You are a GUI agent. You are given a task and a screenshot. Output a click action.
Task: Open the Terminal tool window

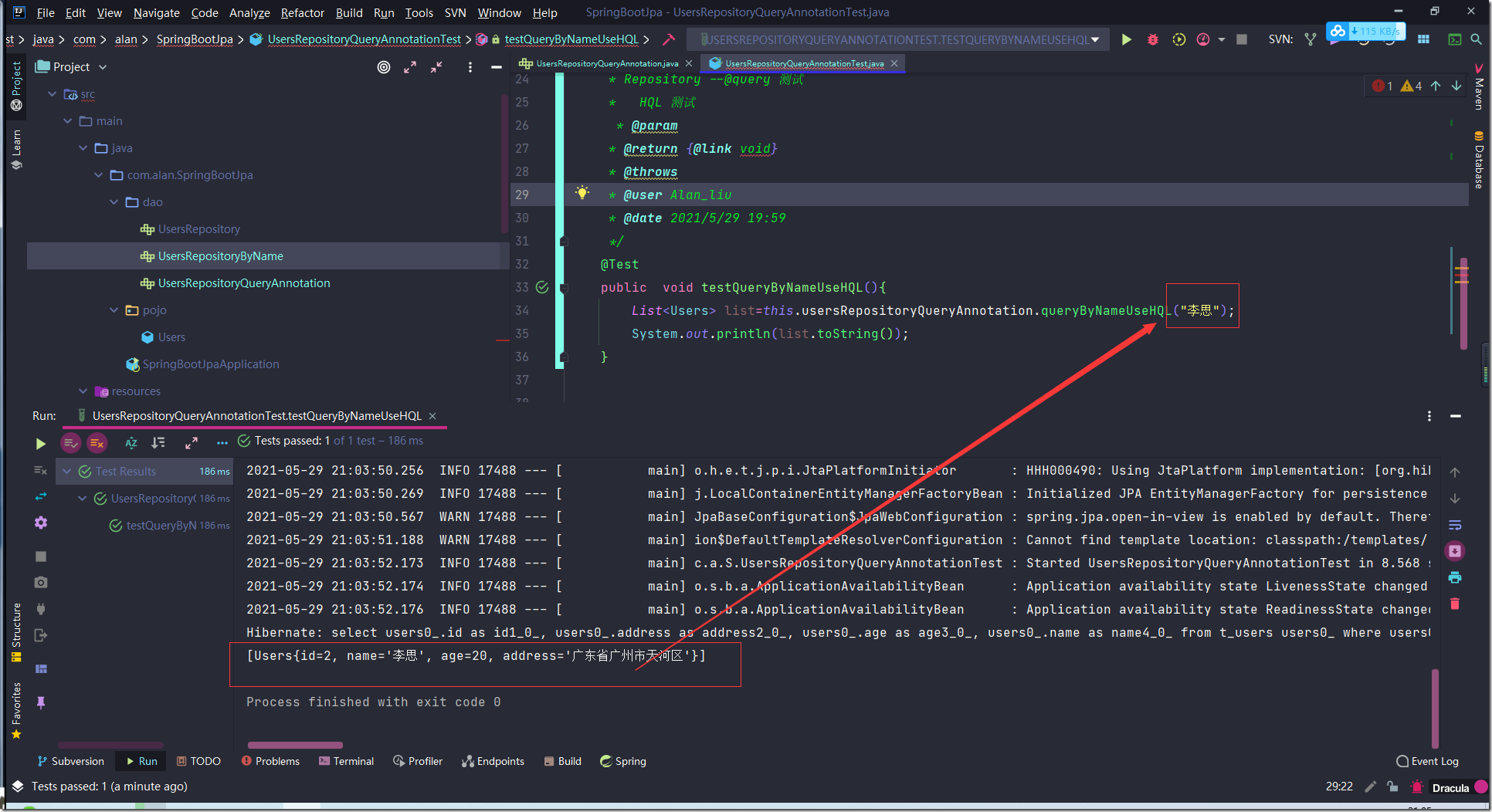click(x=346, y=761)
